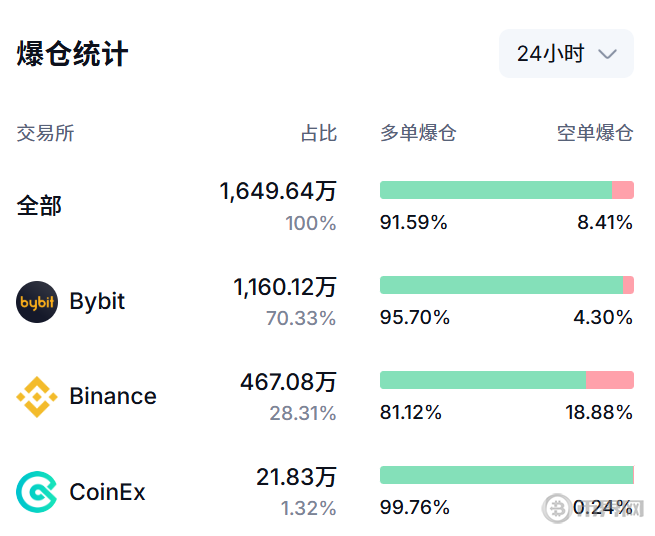Click the 爆仓统计 section title

click(73, 54)
